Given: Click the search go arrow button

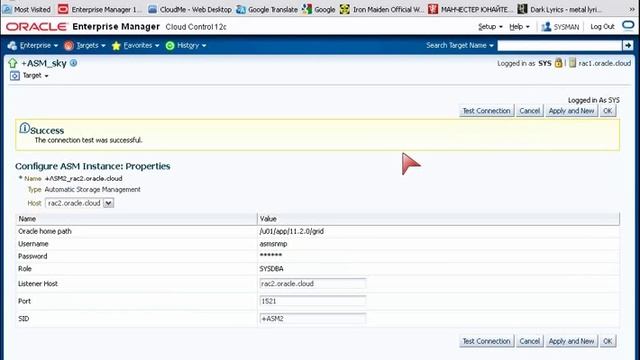Looking at the screenshot, I should click(x=628, y=45).
